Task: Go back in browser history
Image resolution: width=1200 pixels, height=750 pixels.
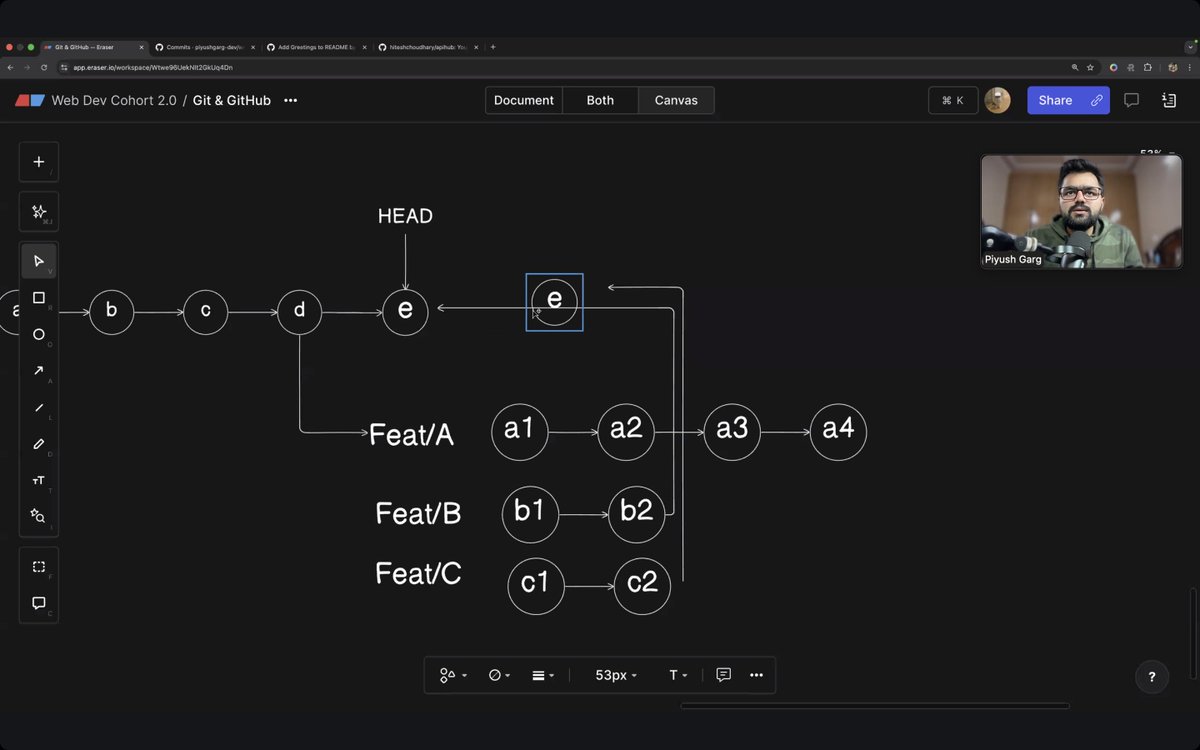Action: tap(10, 67)
